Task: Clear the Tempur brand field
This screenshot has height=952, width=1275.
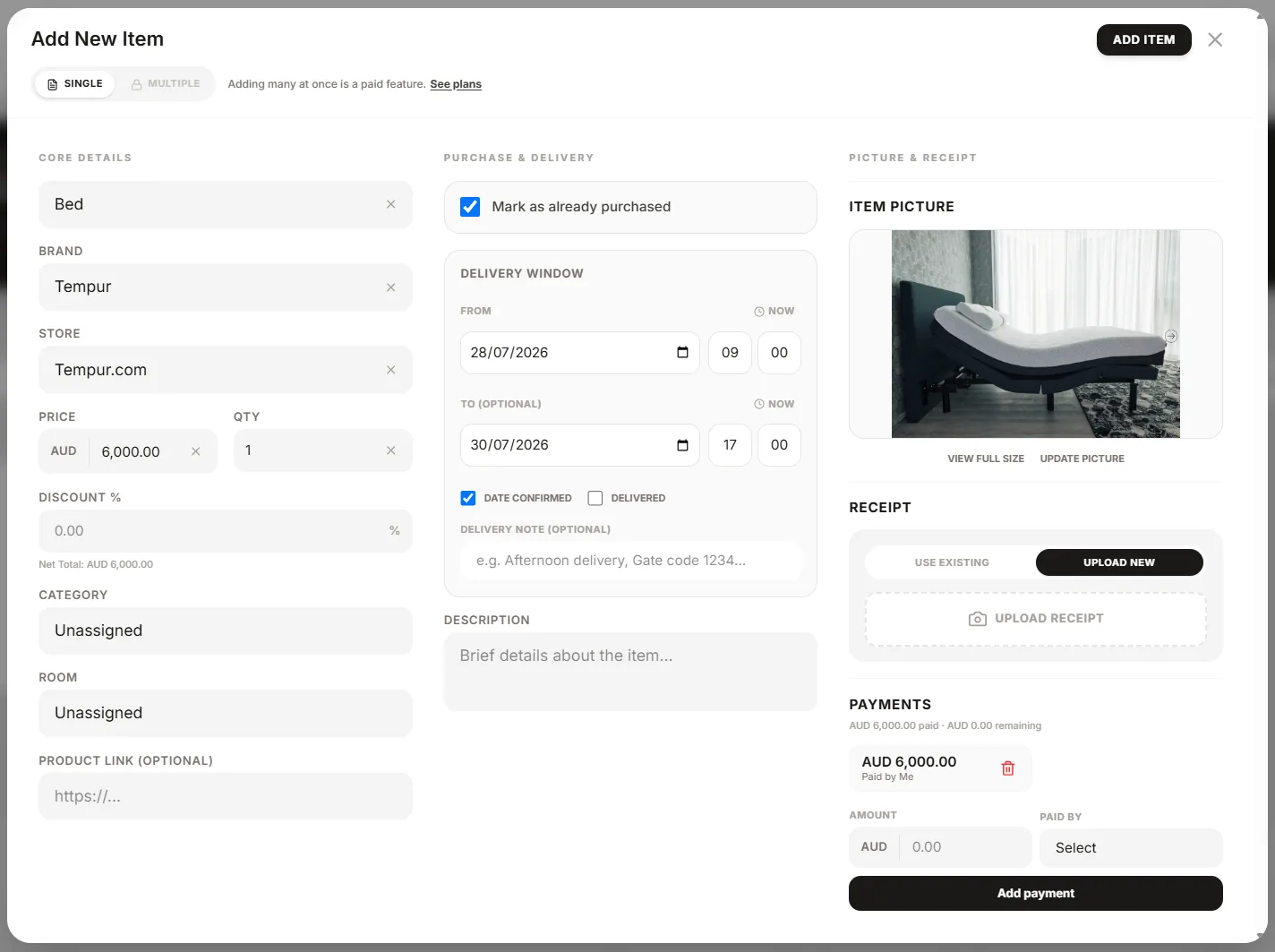Action: tap(390, 287)
